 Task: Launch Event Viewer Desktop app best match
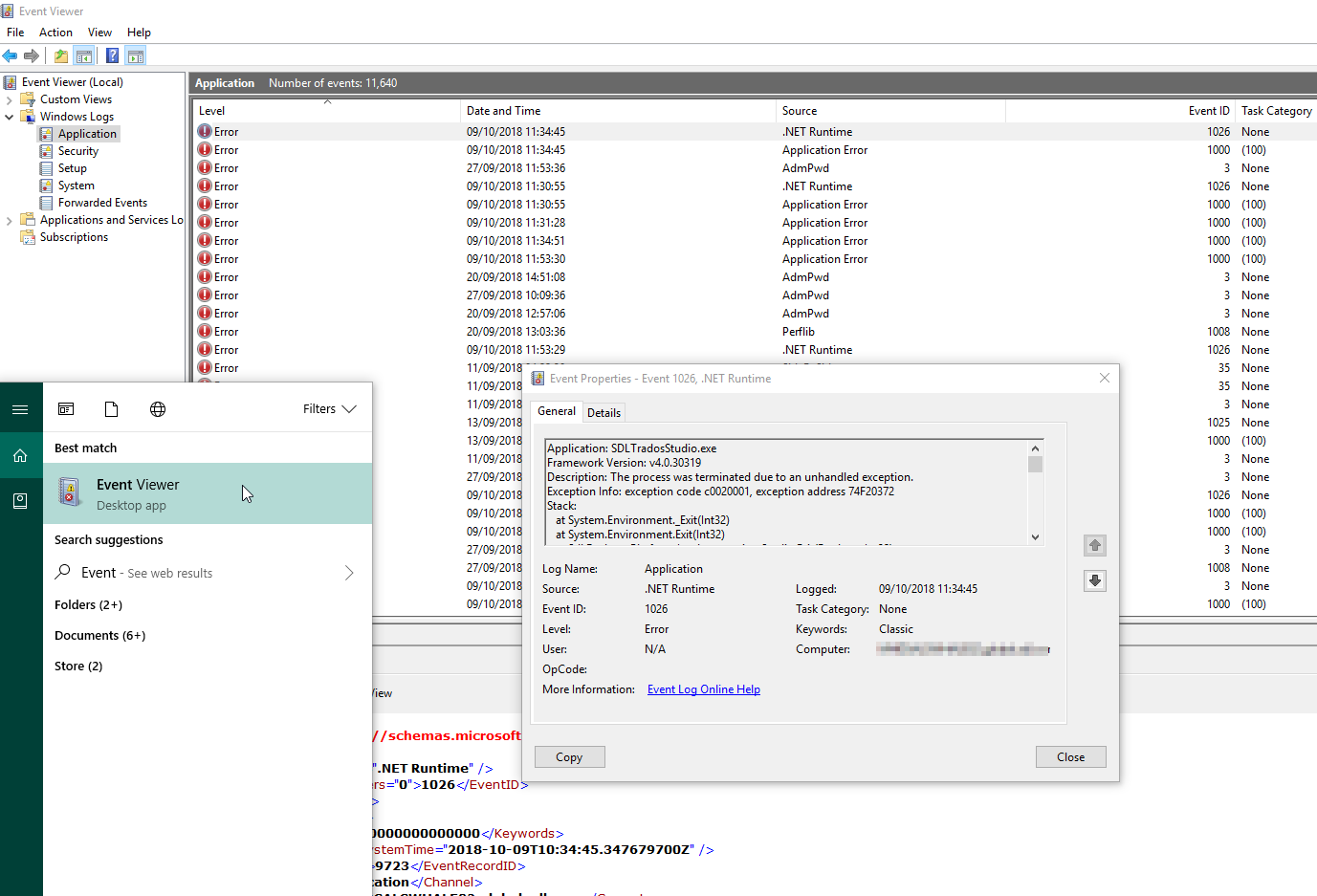[208, 493]
